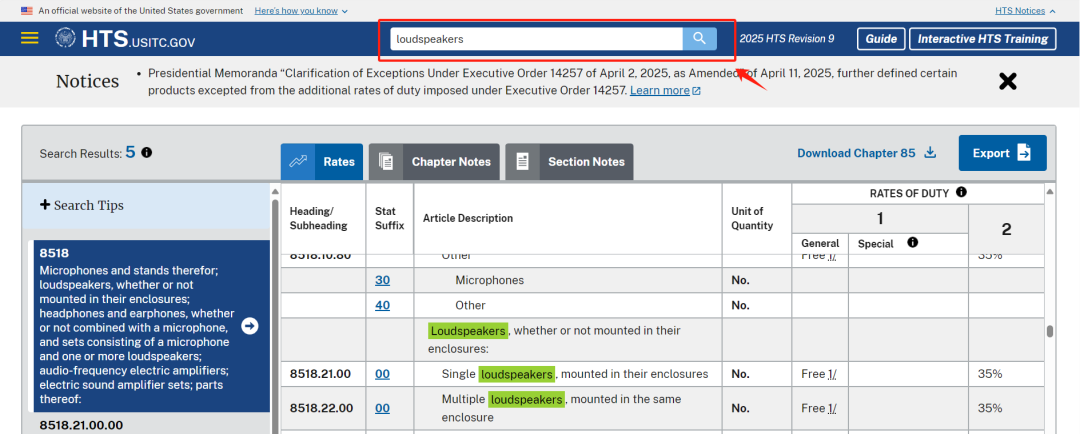
Task: Click the Export button
Action: click(x=1002, y=153)
